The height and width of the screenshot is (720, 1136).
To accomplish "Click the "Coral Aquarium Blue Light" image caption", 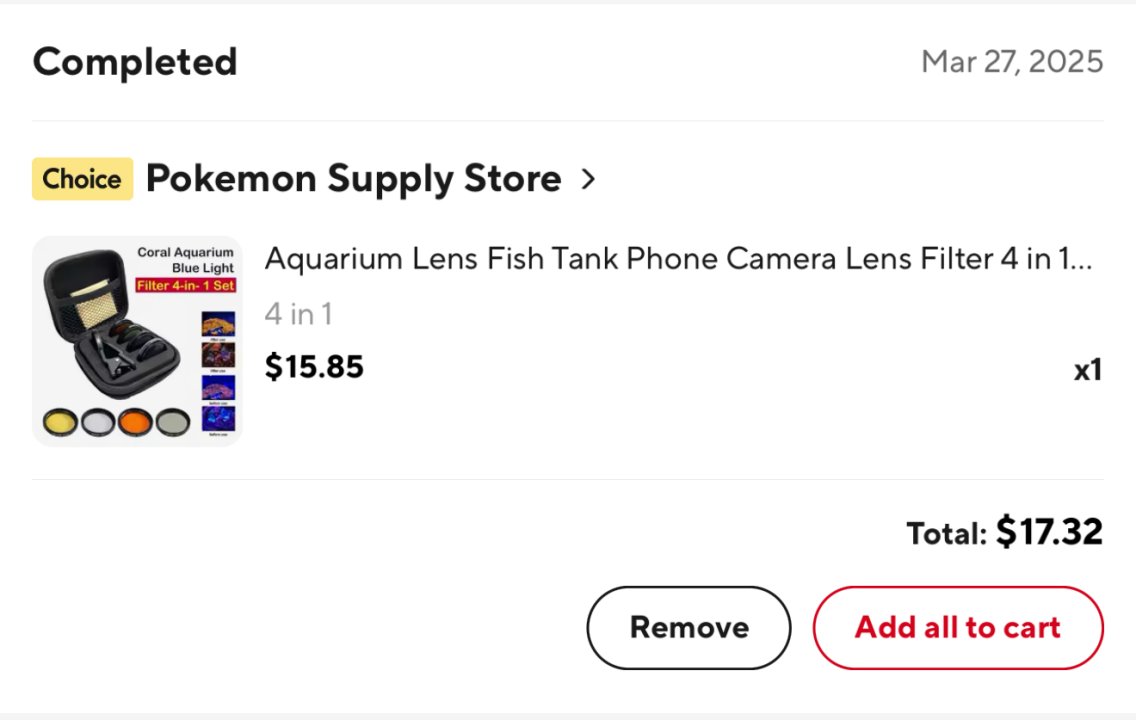I will (x=185, y=260).
